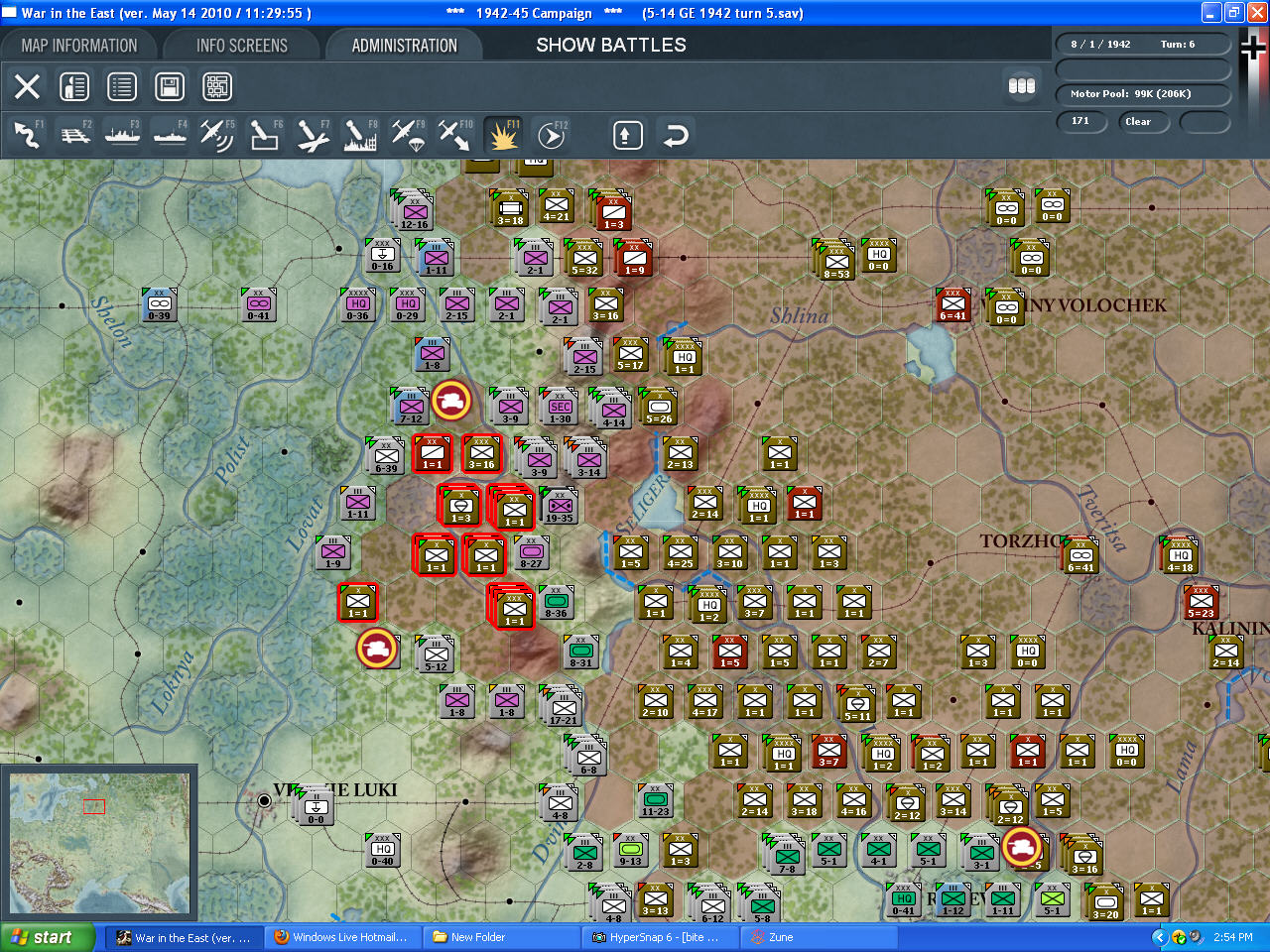Select the F6 bomb unit icon
This screenshot has height=952, width=1270.
tap(265, 134)
